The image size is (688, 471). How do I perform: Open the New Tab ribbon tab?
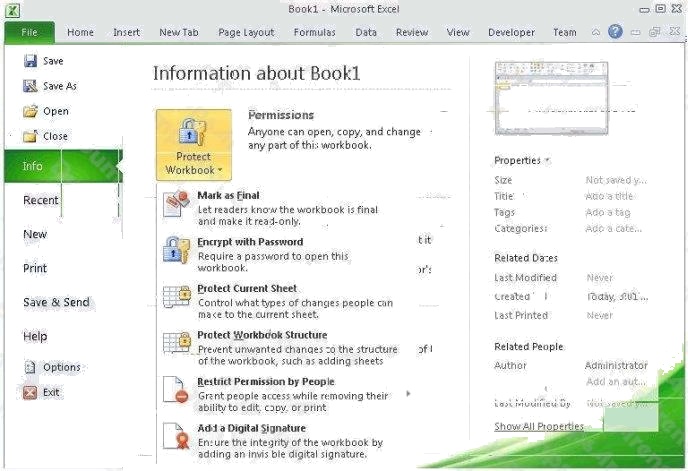pos(179,32)
